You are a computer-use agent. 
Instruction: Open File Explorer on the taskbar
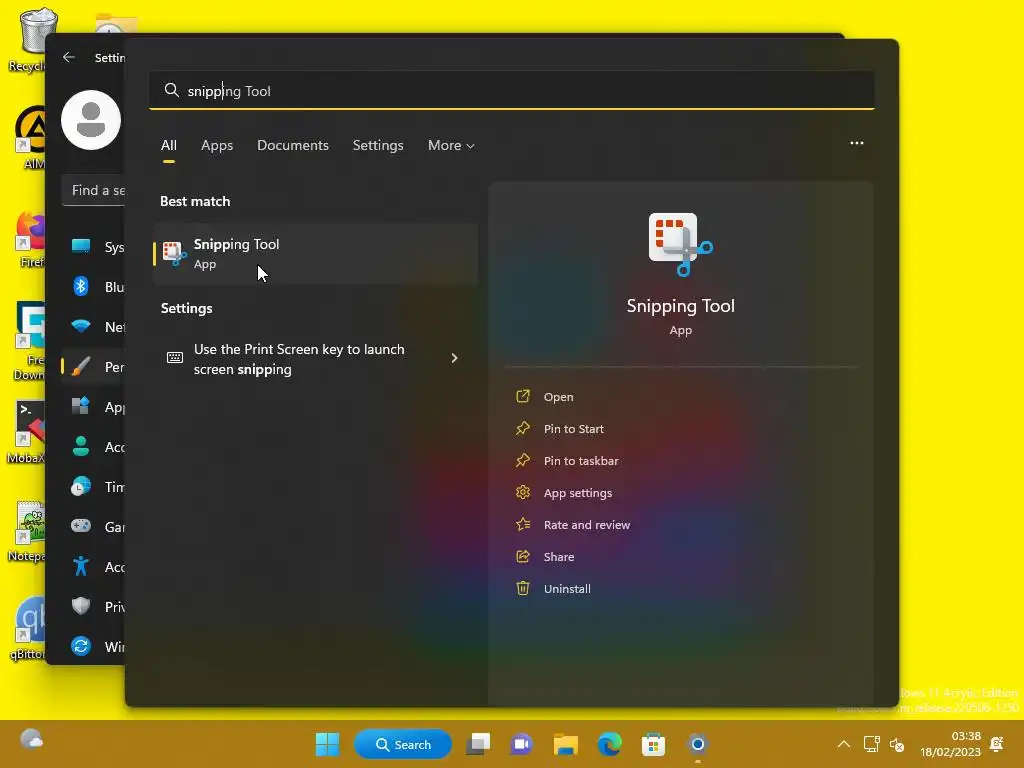pyautogui.click(x=566, y=744)
